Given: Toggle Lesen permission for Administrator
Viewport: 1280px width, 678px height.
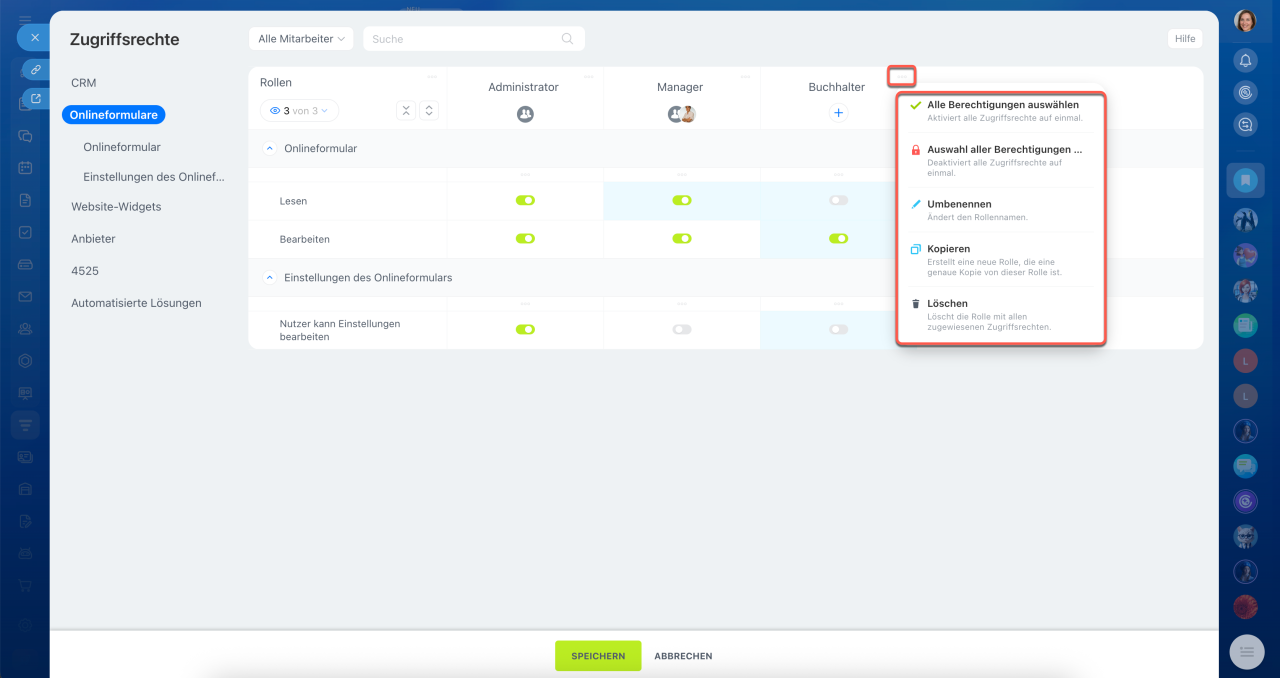Looking at the screenshot, I should point(525,200).
